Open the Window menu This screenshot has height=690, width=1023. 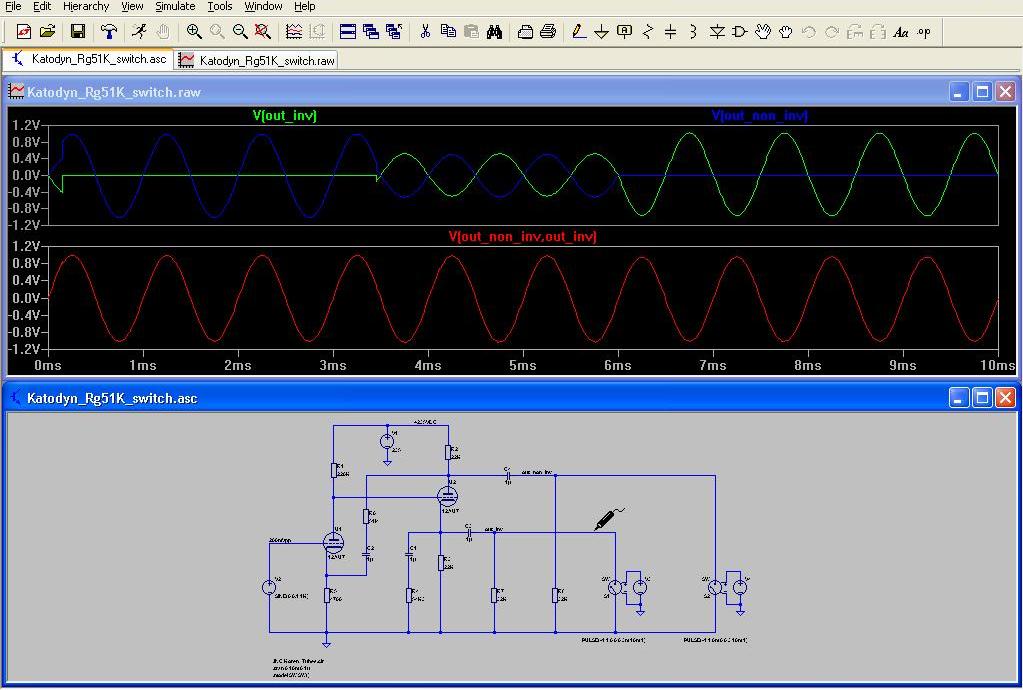pyautogui.click(x=264, y=7)
